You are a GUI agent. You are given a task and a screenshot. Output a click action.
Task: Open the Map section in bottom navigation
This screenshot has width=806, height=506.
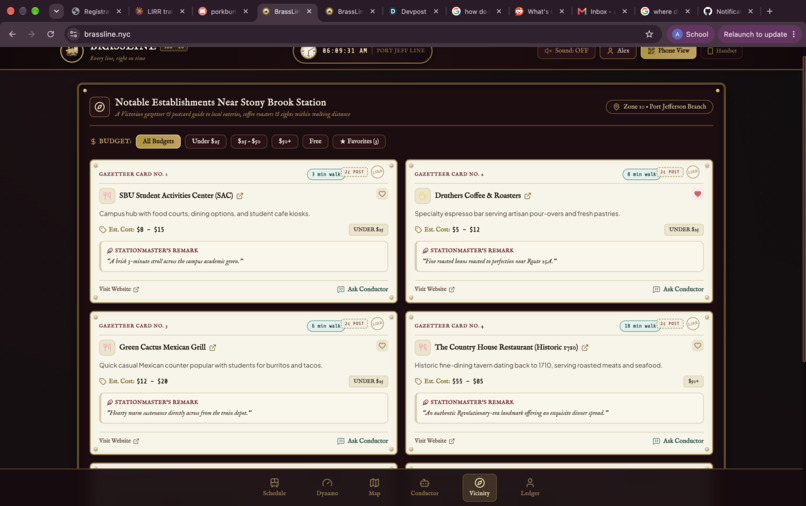point(374,487)
